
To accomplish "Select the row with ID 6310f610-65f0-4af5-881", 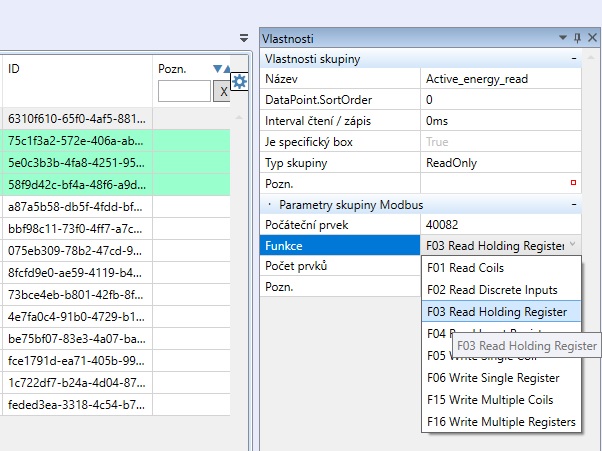I will point(76,117).
